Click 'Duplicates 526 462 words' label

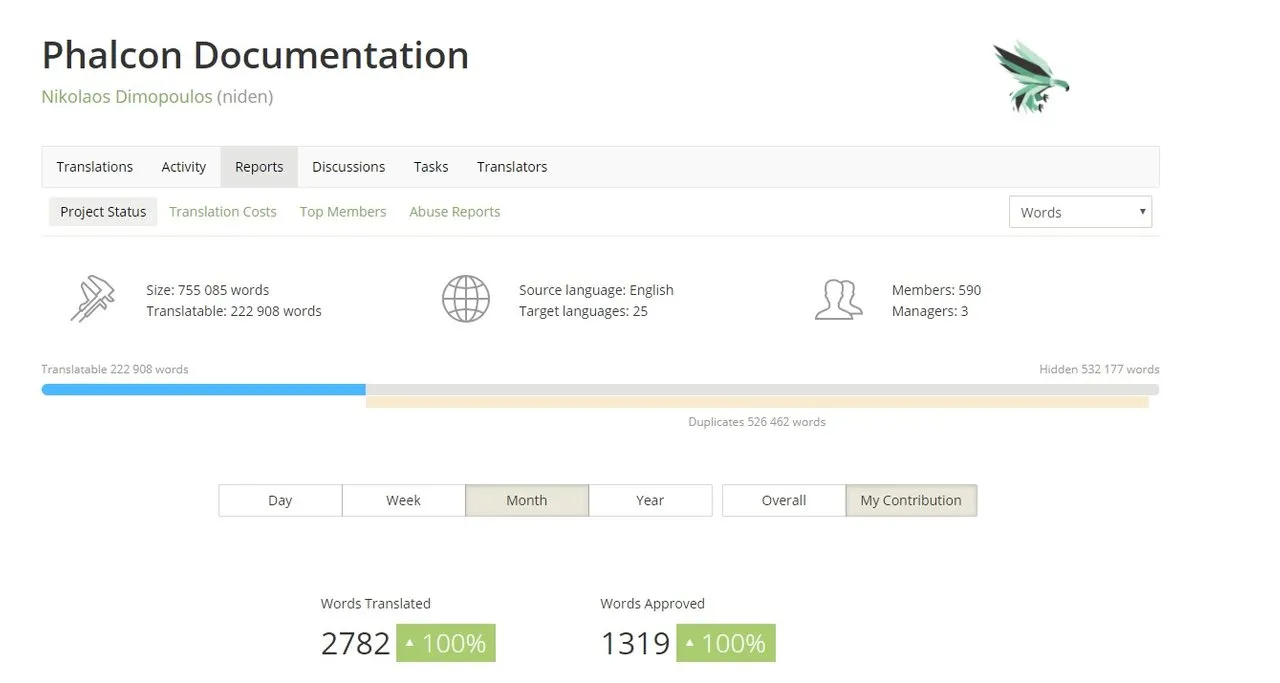757,422
